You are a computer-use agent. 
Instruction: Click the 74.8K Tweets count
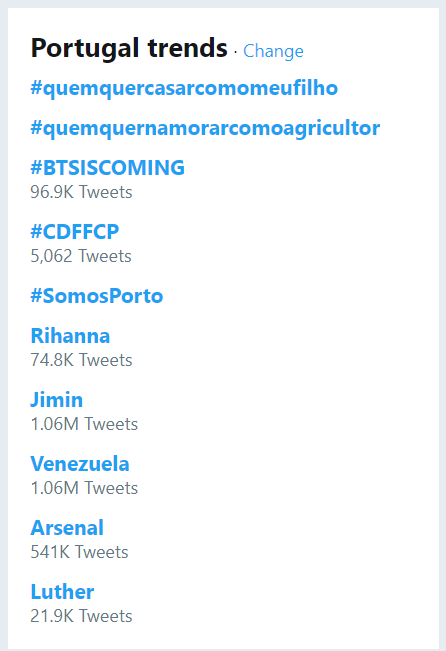click(81, 360)
